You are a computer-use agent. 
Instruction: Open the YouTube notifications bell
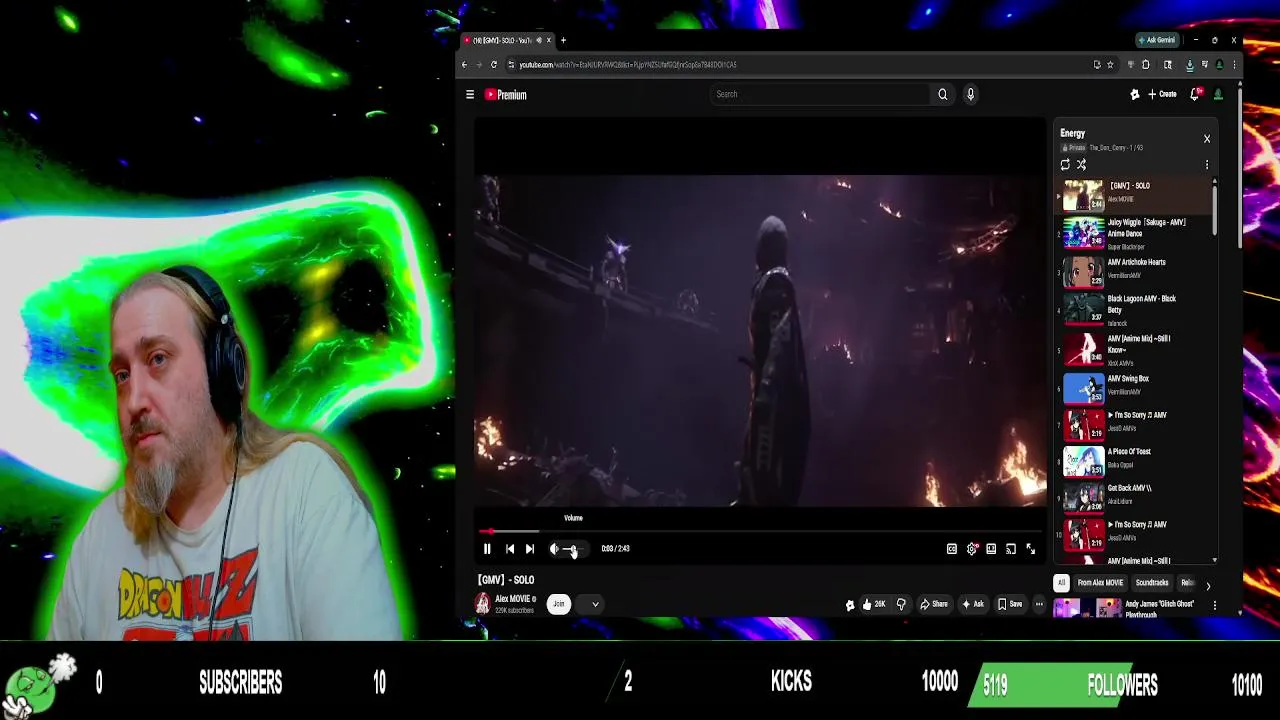(1195, 94)
